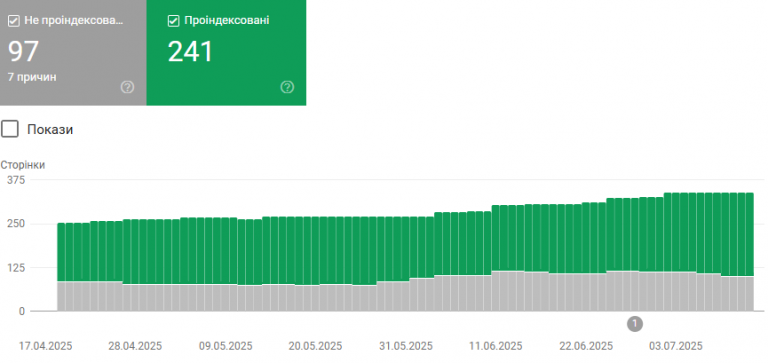
Task: Toggle the 'Проіндексовані' checkbox
Action: point(173,21)
